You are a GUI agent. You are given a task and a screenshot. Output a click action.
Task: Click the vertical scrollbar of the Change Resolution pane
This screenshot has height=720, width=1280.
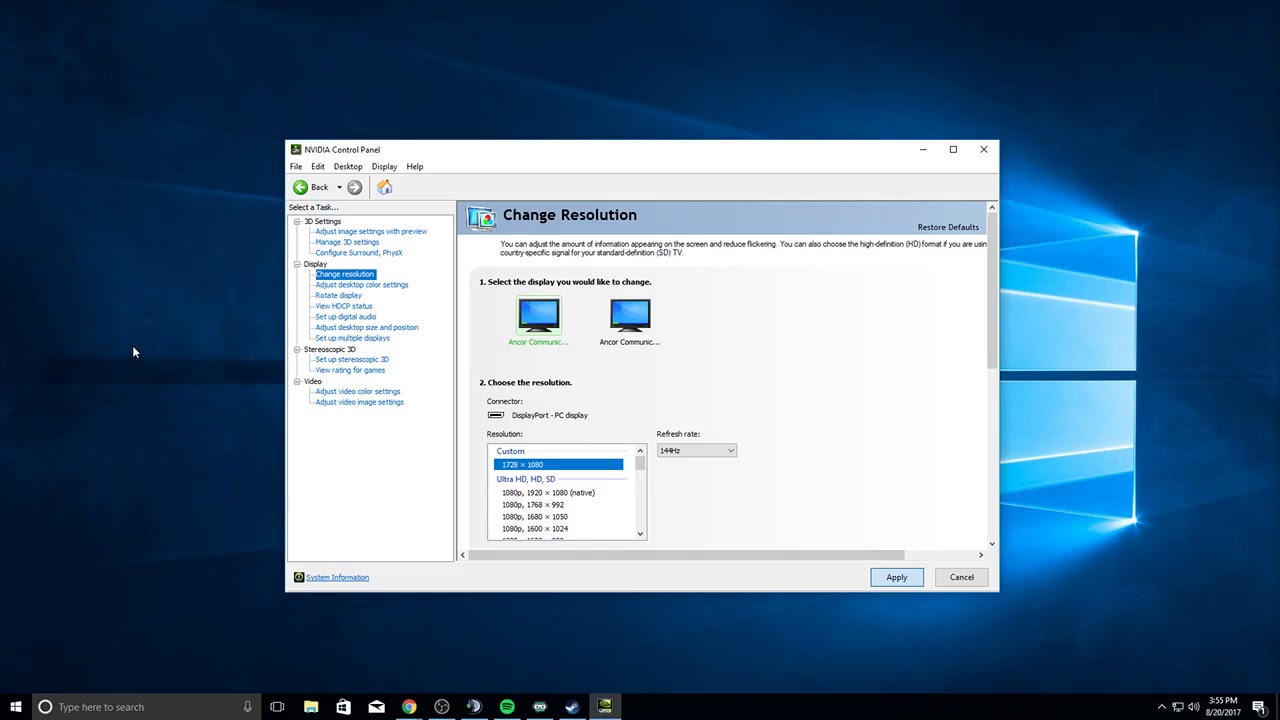992,290
